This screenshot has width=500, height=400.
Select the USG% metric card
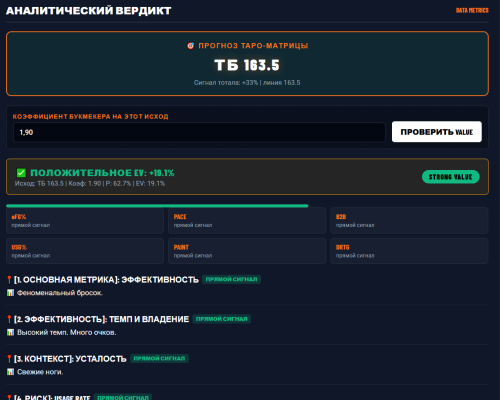tap(85, 251)
